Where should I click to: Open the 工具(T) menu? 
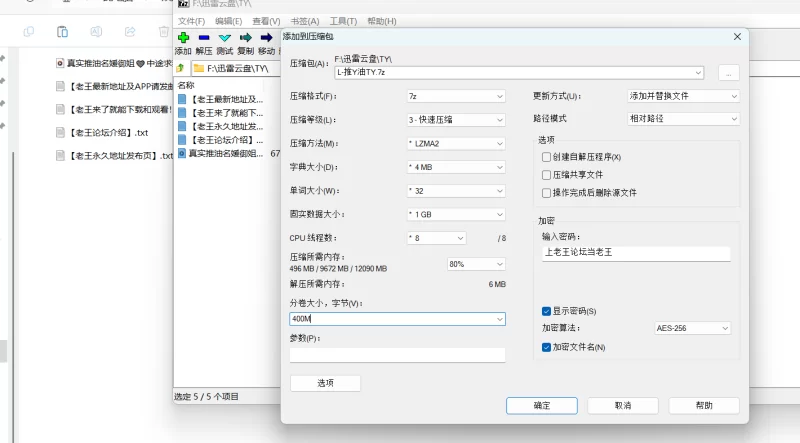[x=343, y=21]
